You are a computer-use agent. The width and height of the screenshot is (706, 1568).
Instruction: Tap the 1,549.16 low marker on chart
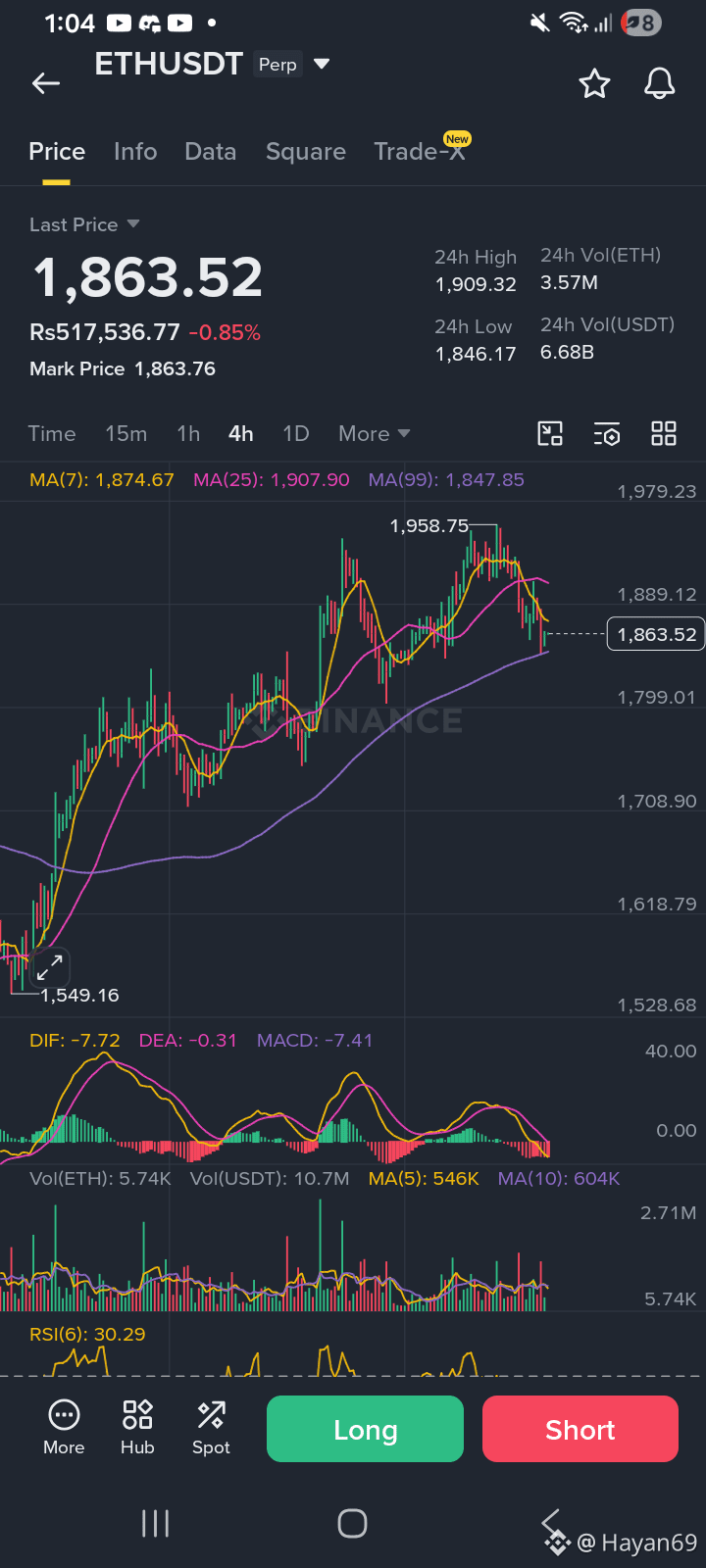[x=79, y=996]
